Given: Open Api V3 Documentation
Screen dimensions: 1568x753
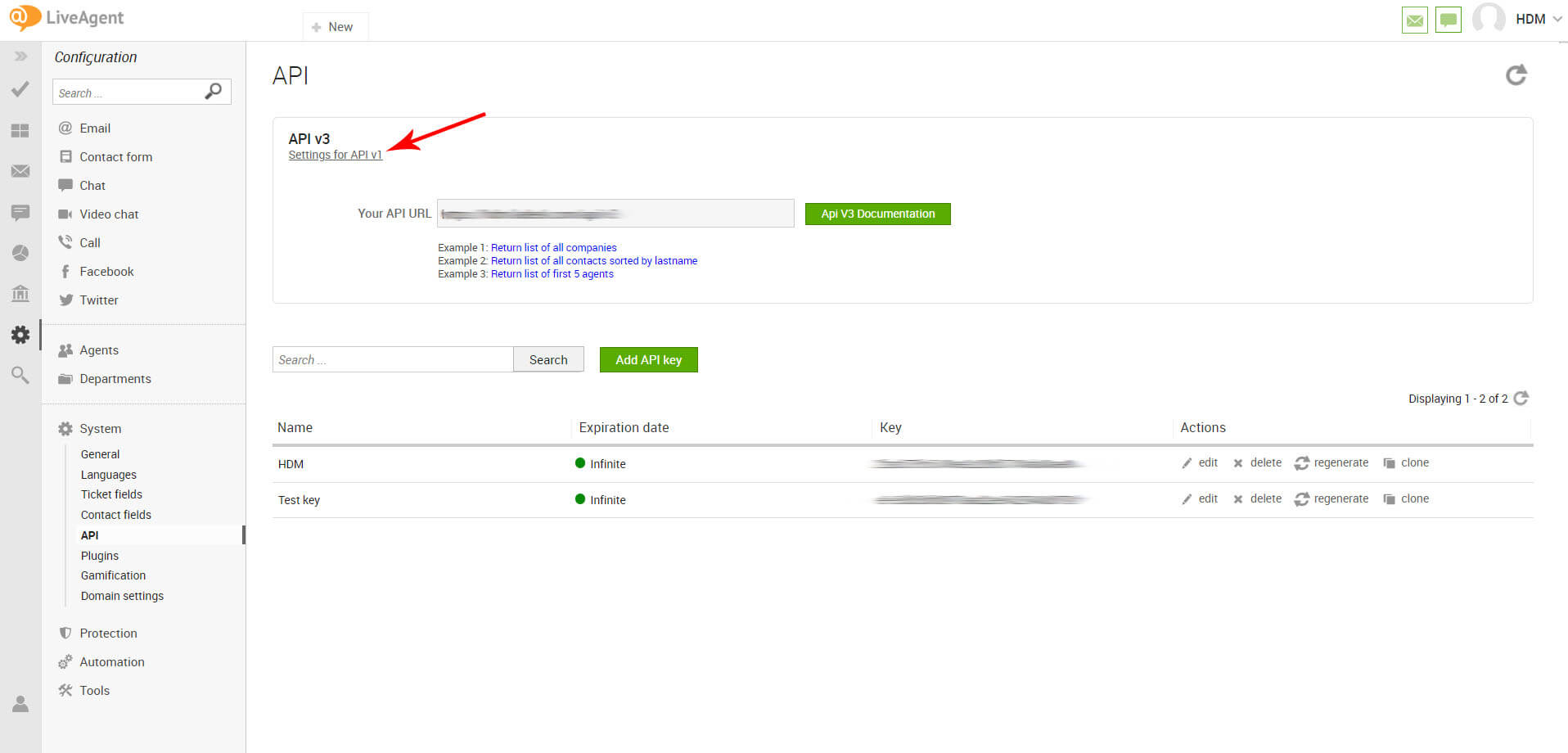Looking at the screenshot, I should coord(877,214).
